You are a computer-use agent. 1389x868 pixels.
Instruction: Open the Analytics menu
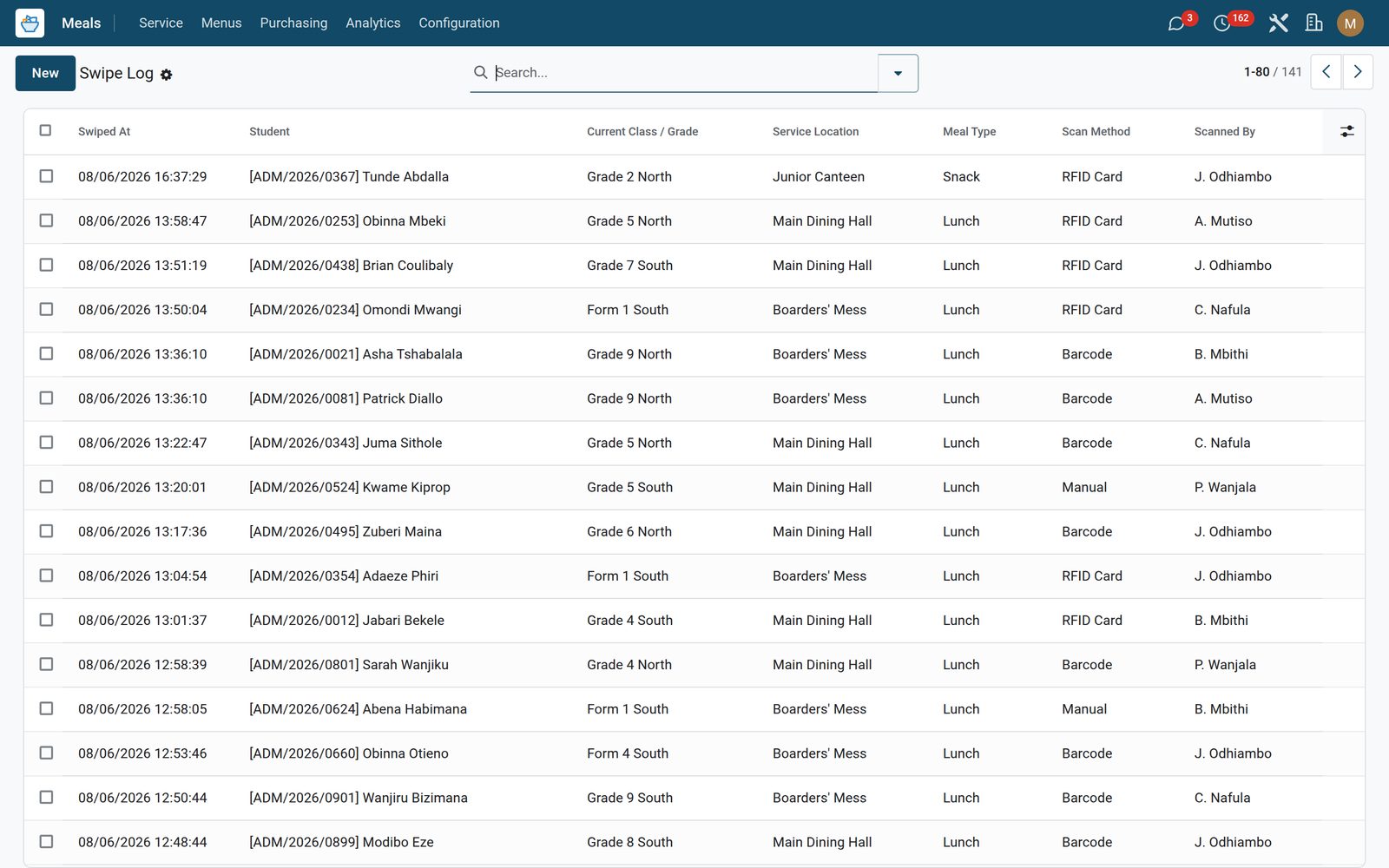point(373,23)
